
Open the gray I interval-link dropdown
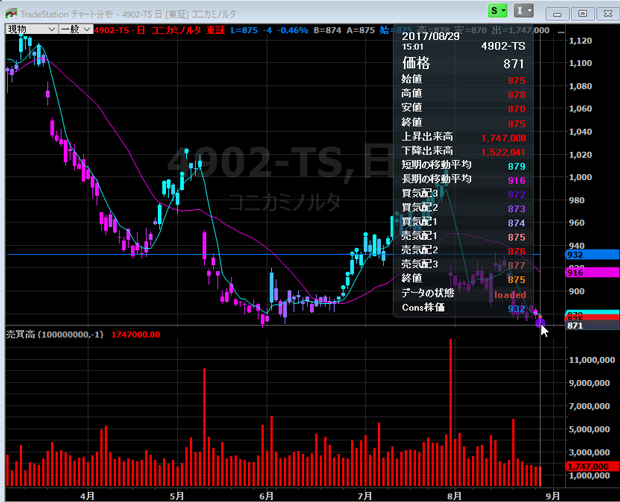[x=524, y=11]
